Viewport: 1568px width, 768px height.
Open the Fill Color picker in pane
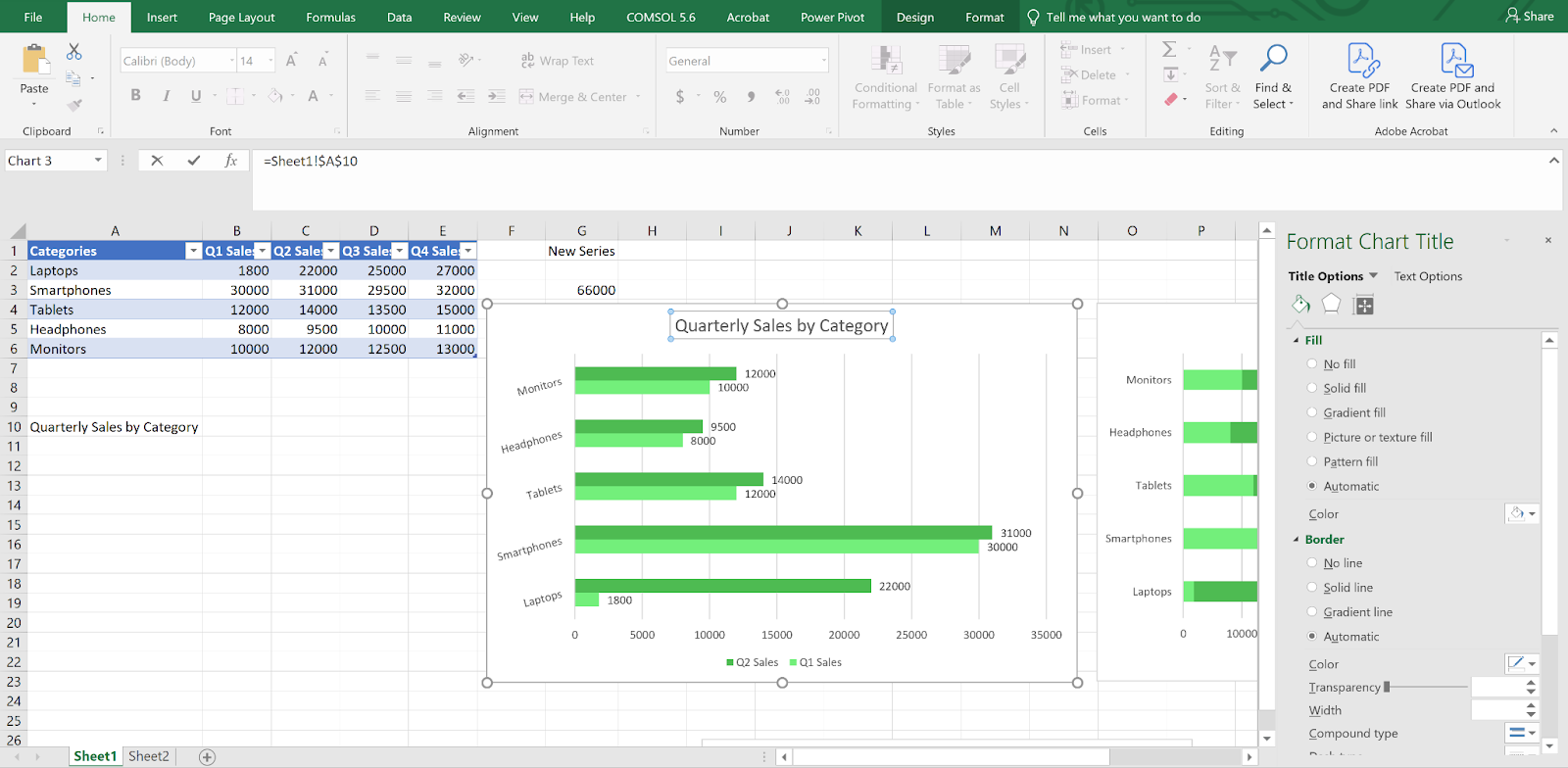1522,513
